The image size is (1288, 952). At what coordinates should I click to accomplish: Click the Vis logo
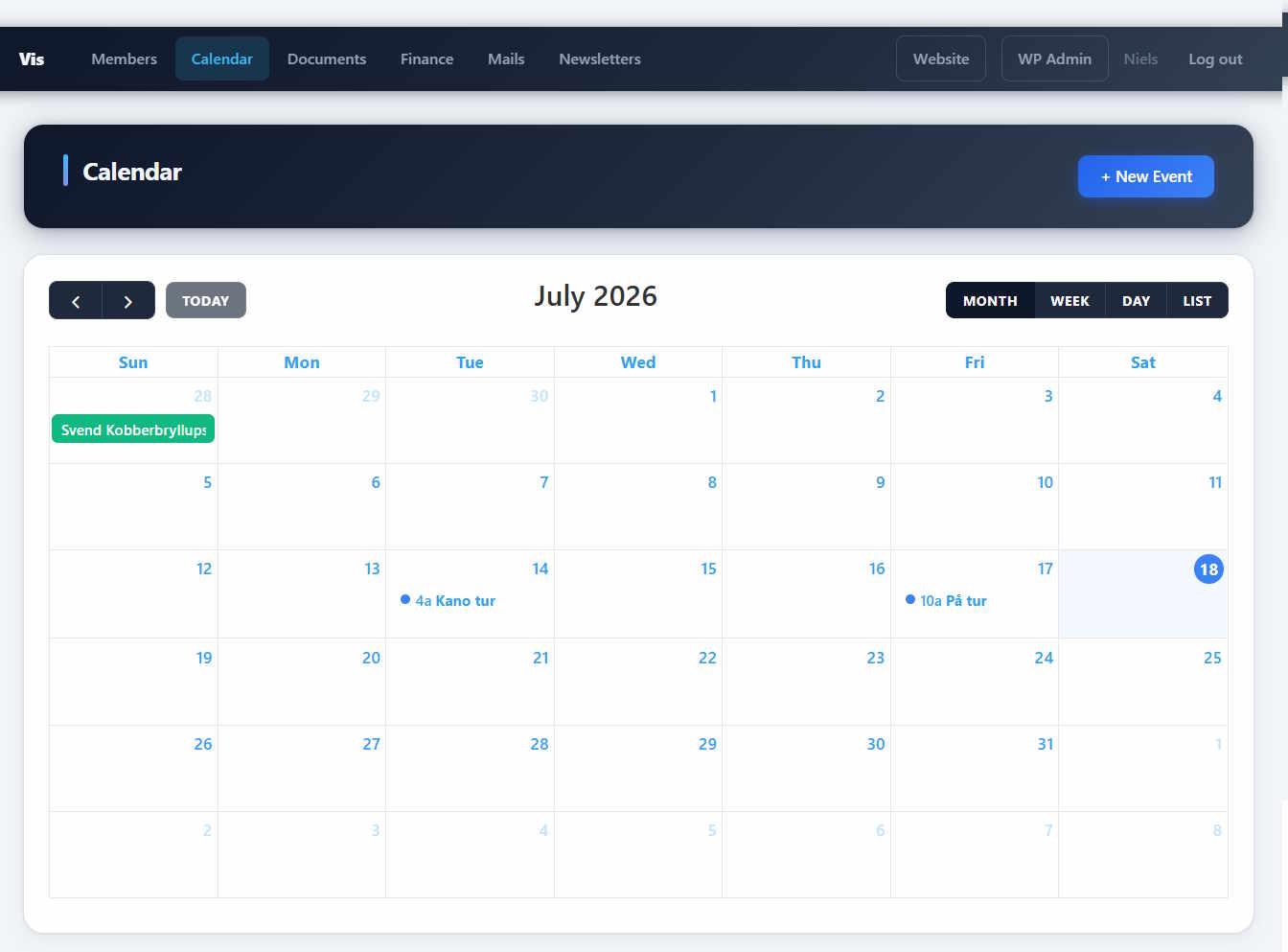[32, 58]
